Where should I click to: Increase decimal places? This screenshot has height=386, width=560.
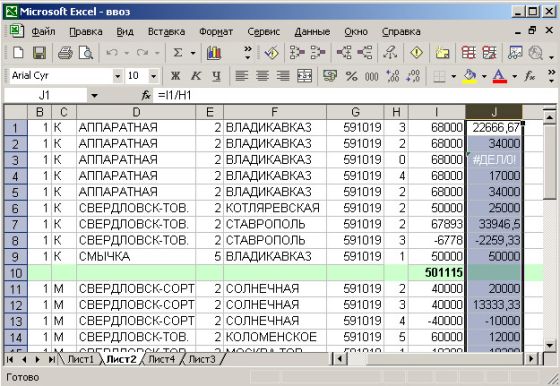point(392,76)
